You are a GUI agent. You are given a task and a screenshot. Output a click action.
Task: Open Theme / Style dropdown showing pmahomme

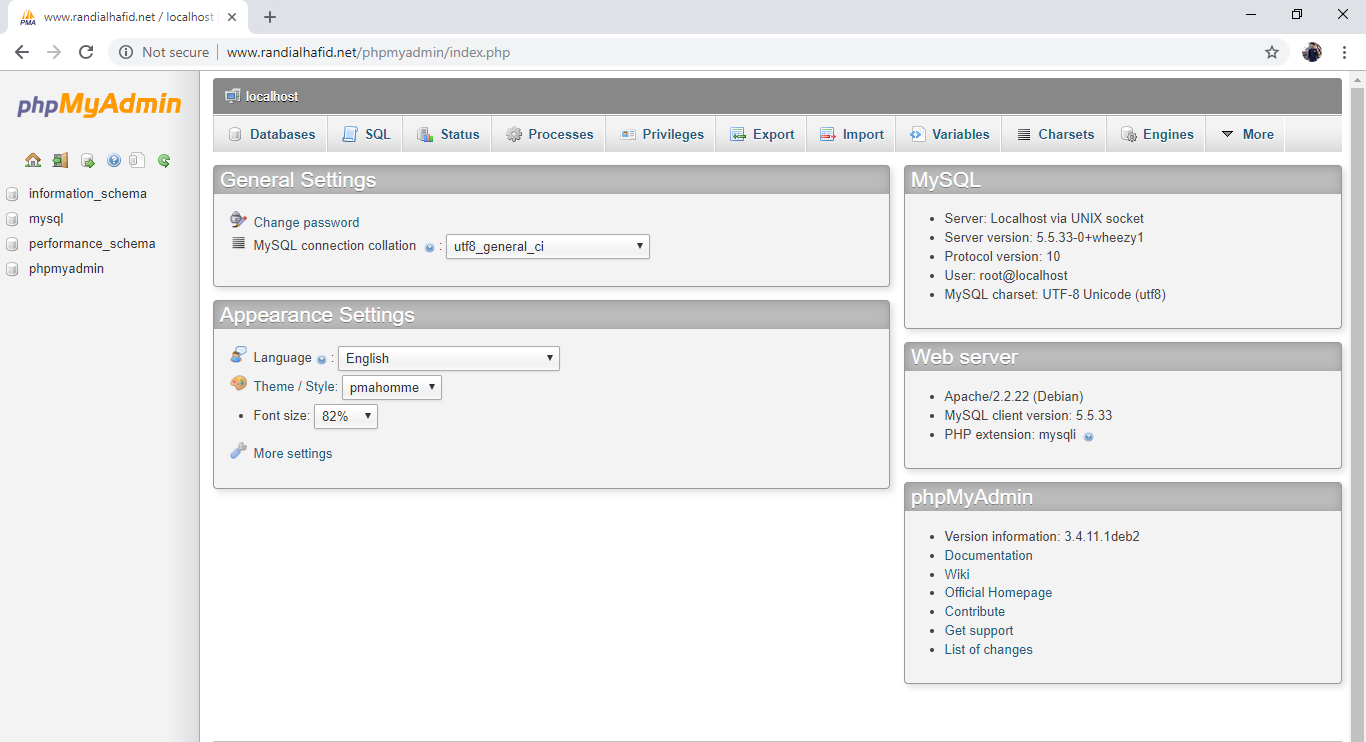392,387
